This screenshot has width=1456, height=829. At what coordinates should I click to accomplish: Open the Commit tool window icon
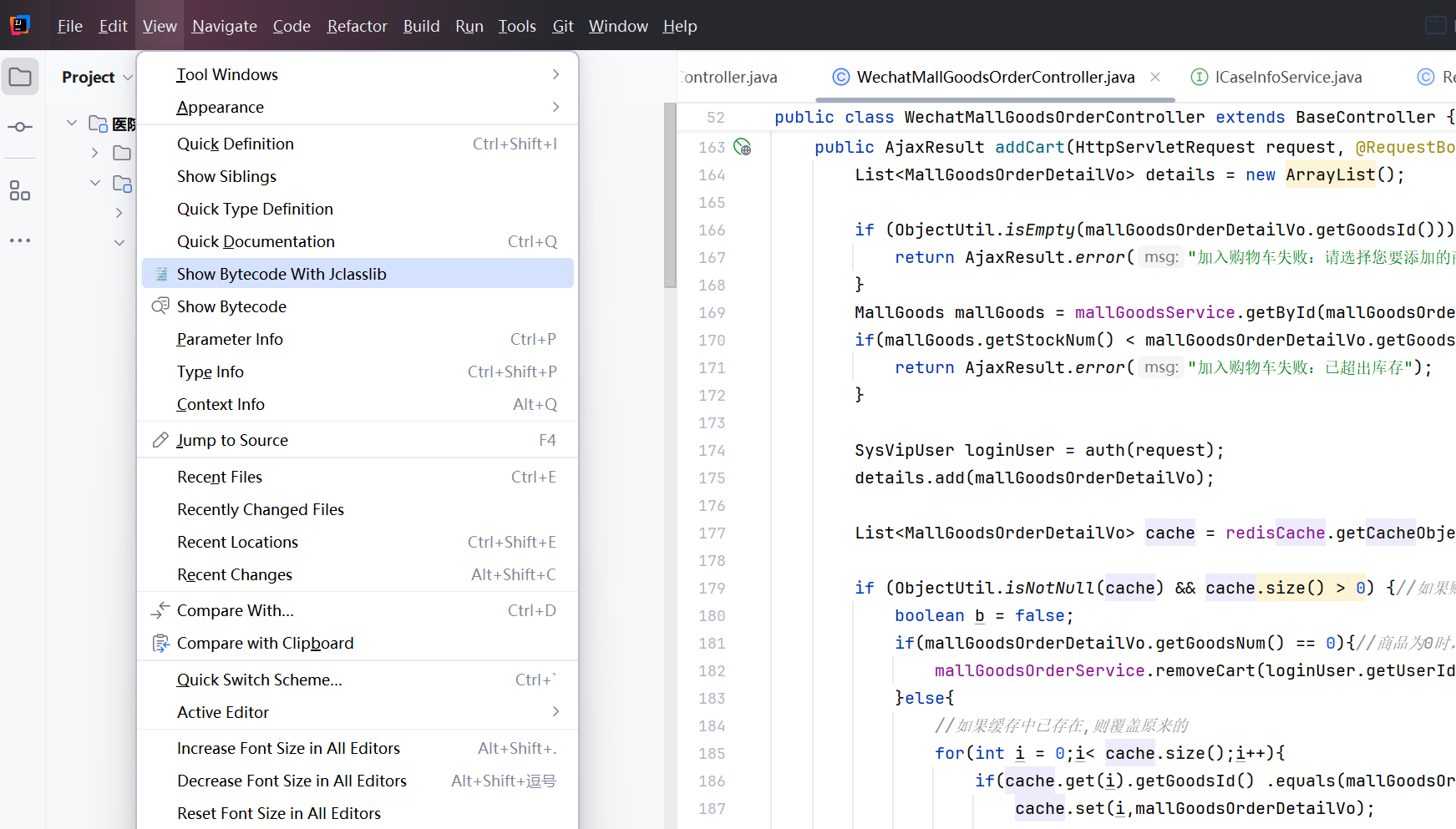[x=20, y=127]
